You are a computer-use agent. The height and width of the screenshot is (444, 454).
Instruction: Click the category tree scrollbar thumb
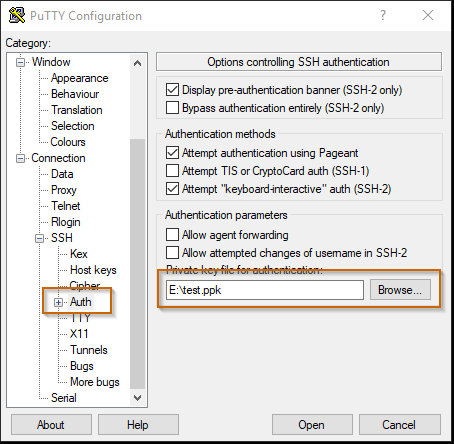click(x=137, y=263)
